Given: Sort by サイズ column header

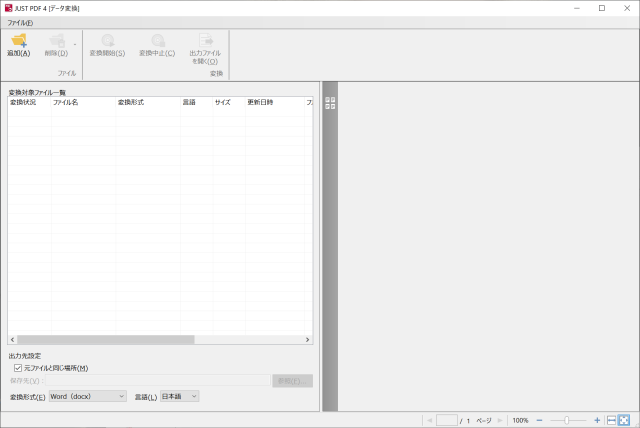Looking at the screenshot, I should [x=229, y=102].
